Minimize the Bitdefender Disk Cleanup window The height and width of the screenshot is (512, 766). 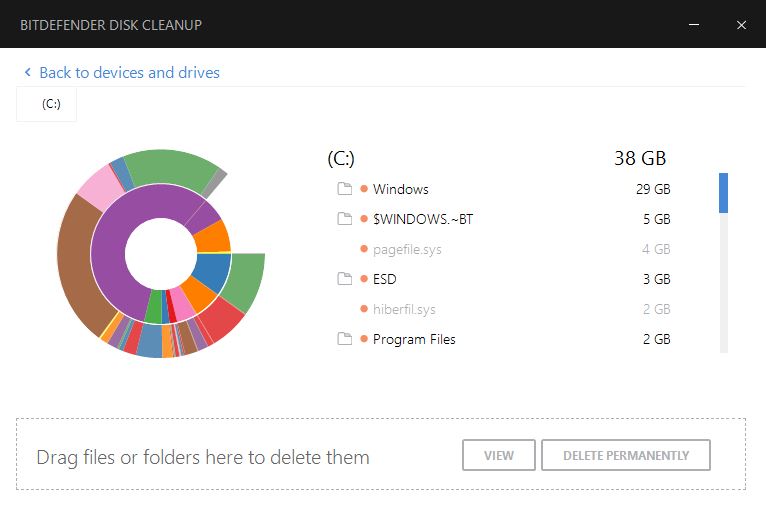tap(694, 24)
